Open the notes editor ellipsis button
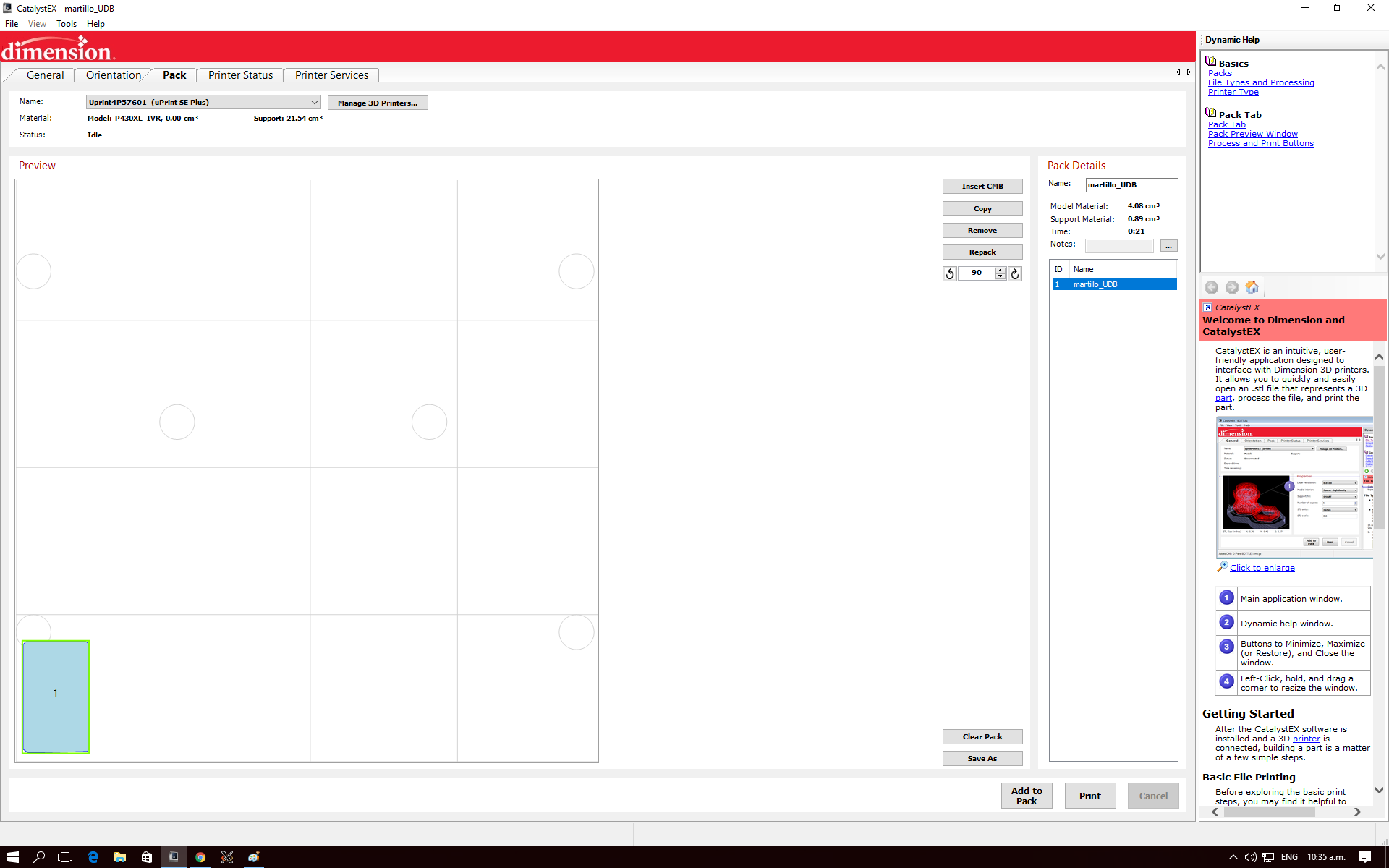This screenshot has height=868, width=1389. pos(1168,246)
